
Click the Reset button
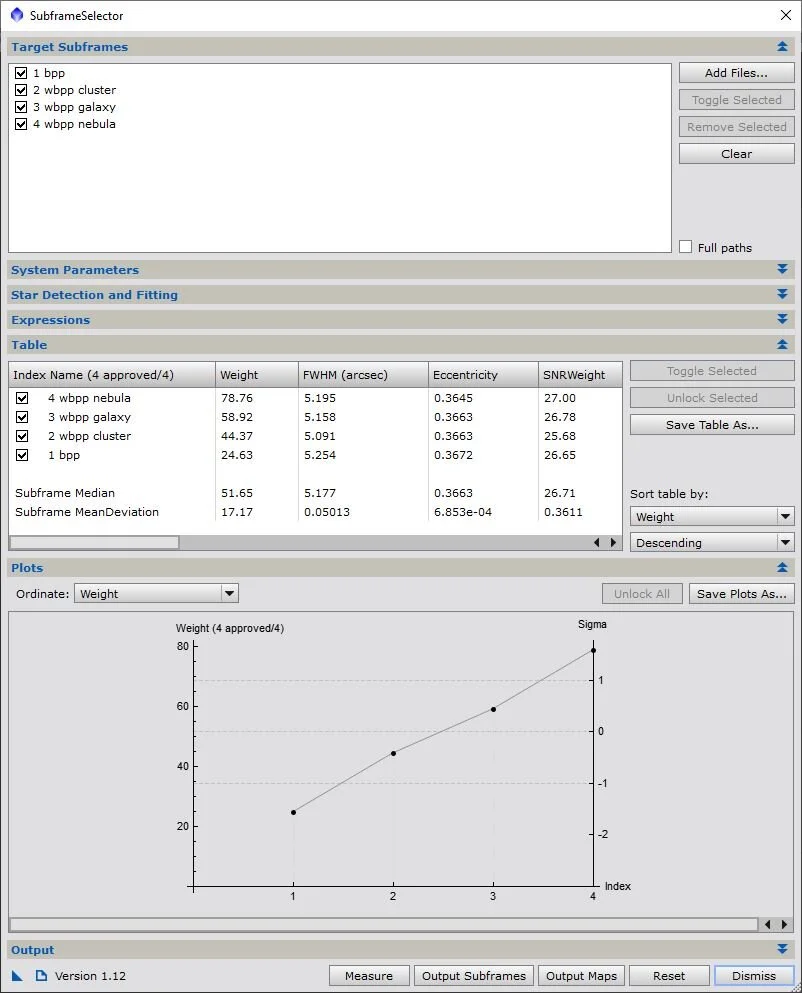[x=669, y=976]
